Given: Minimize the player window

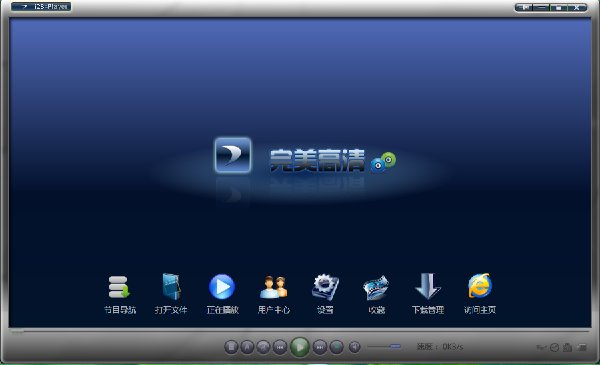Looking at the screenshot, I should [x=541, y=7].
